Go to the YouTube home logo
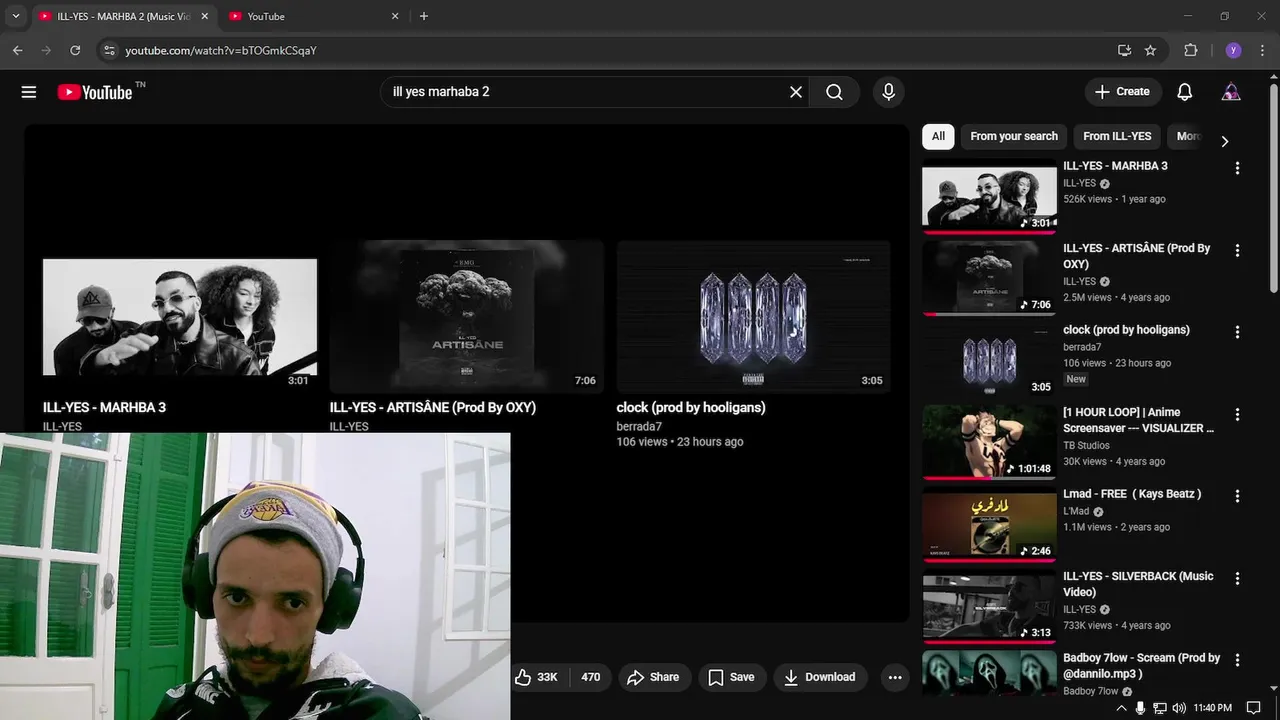 pyautogui.click(x=95, y=92)
